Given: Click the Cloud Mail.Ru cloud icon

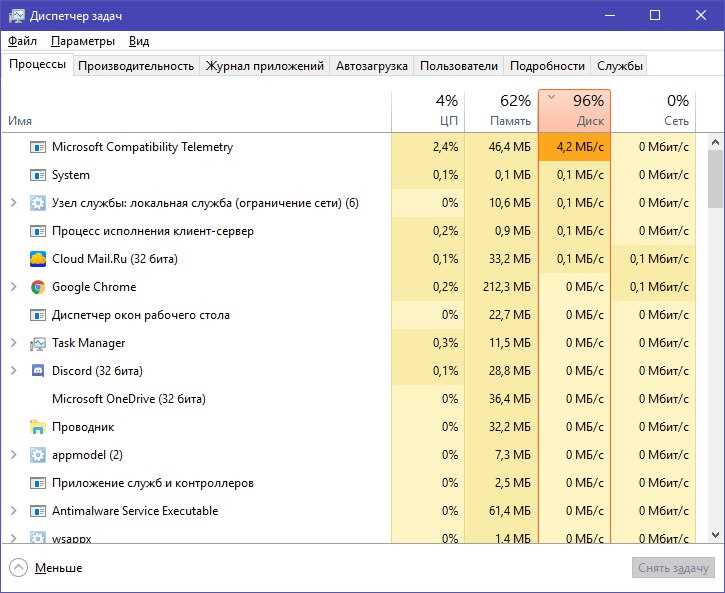Looking at the screenshot, I should [x=37, y=259].
